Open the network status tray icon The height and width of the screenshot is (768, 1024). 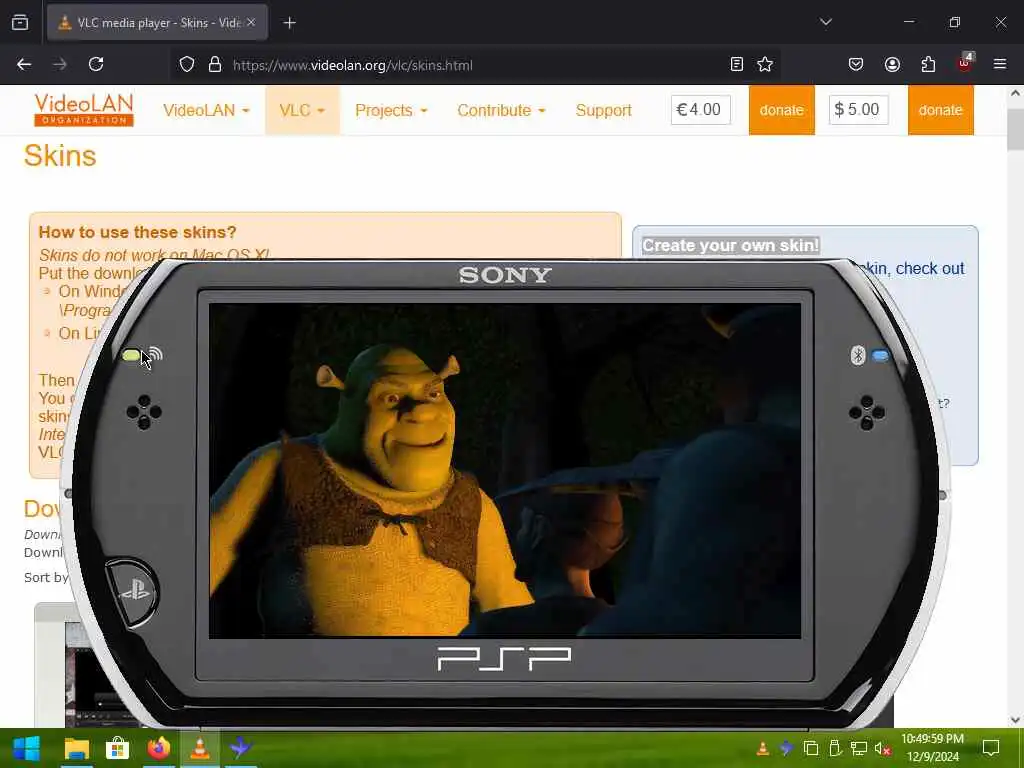click(x=859, y=748)
